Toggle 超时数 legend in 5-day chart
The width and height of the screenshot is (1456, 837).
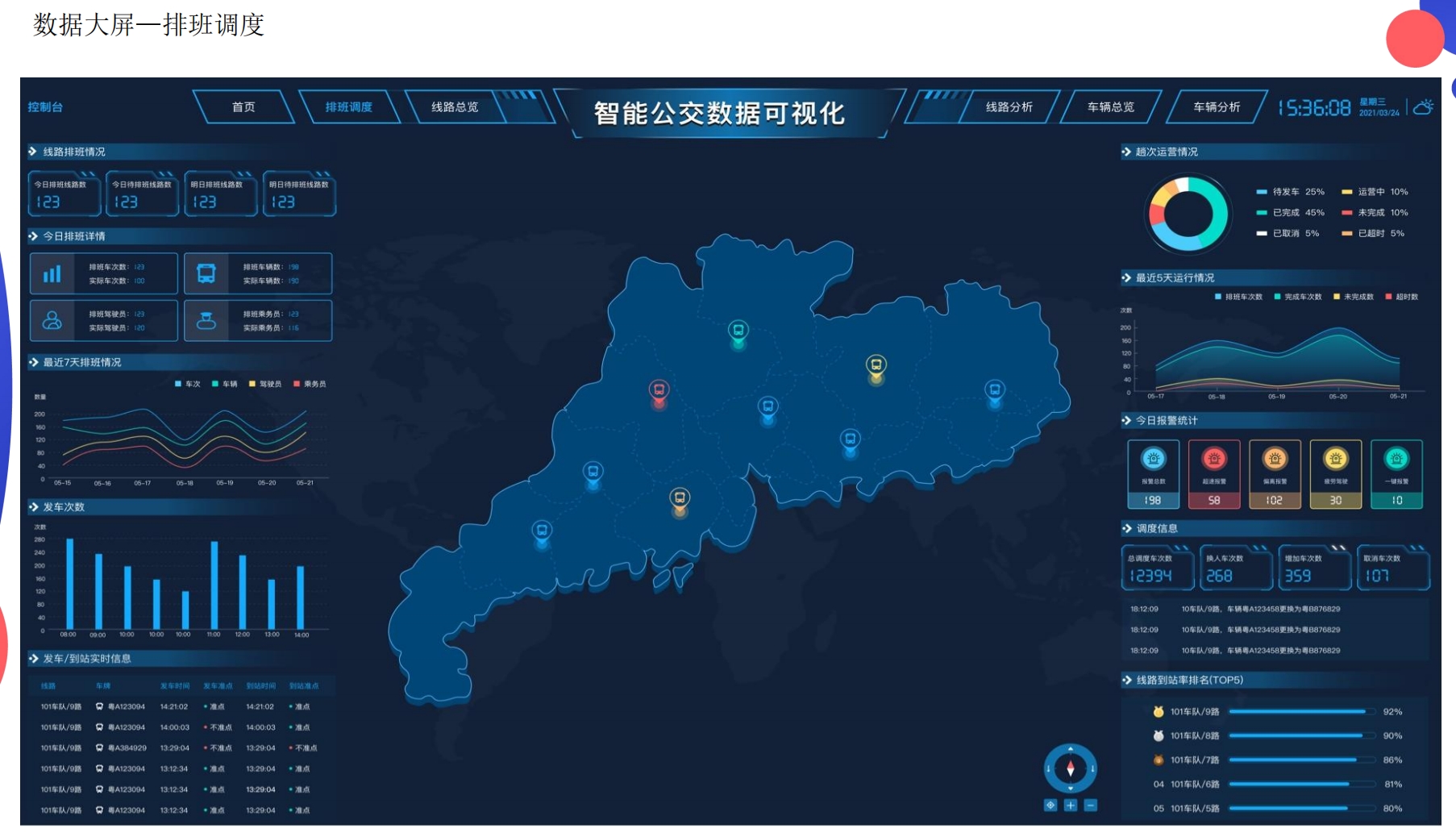point(1402,297)
